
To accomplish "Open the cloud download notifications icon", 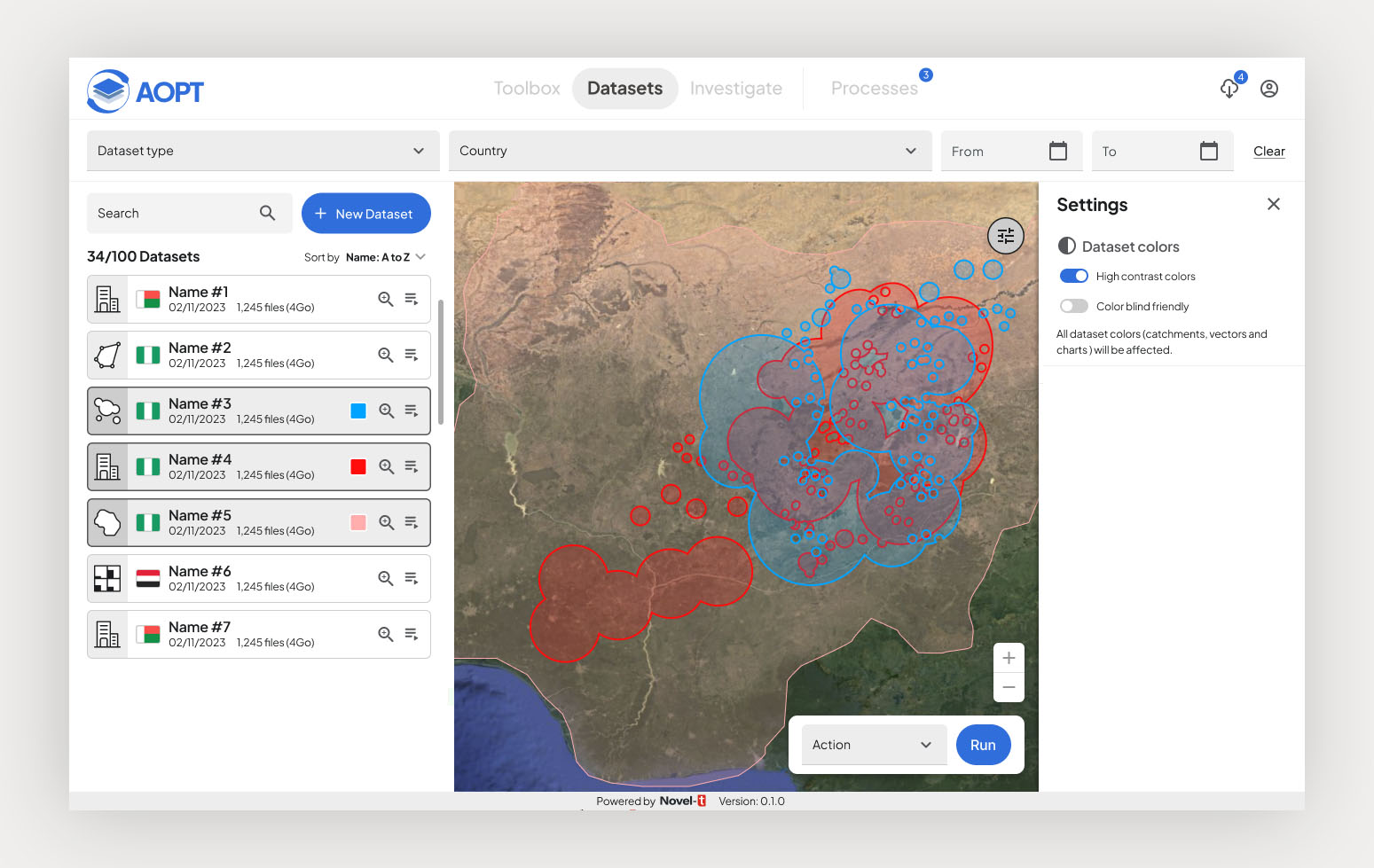I will point(1229,89).
